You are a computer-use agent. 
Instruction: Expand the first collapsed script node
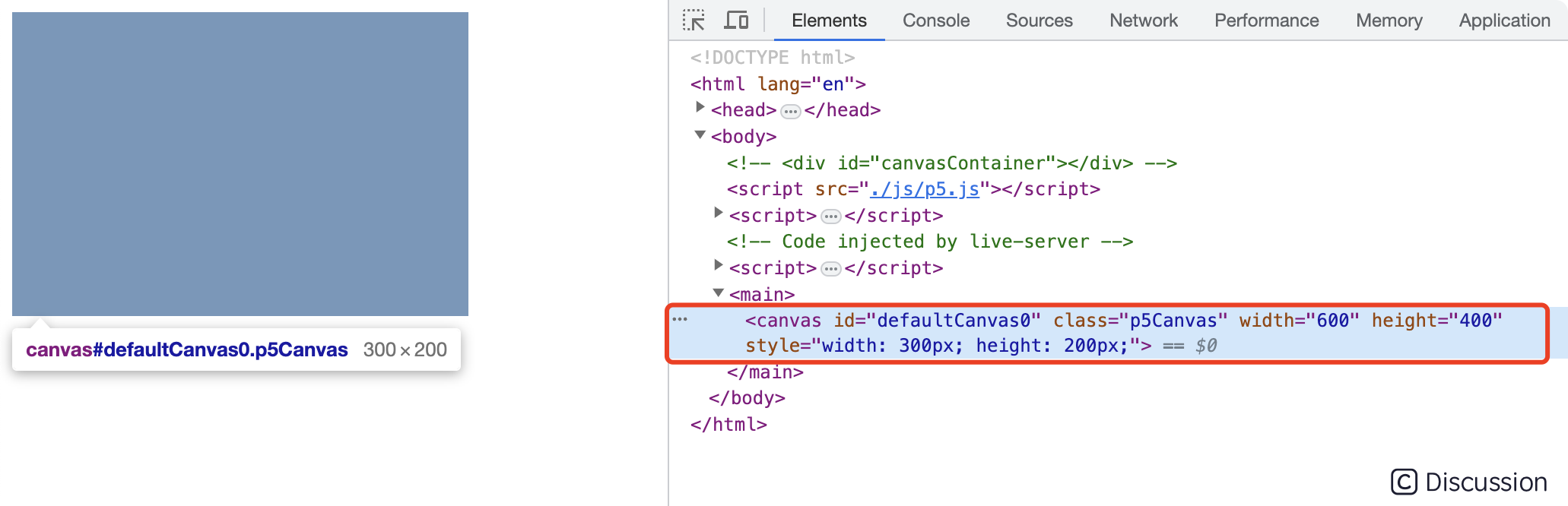pyautogui.click(x=718, y=213)
